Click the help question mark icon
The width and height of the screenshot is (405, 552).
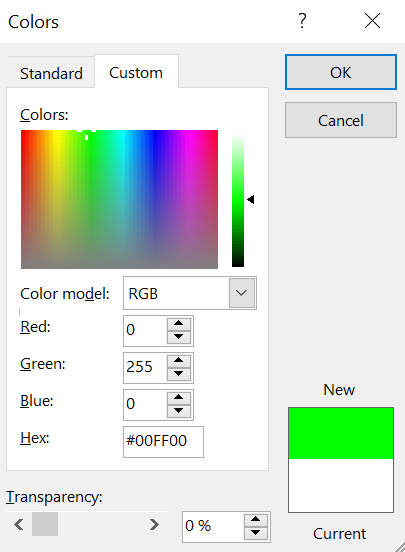[302, 21]
